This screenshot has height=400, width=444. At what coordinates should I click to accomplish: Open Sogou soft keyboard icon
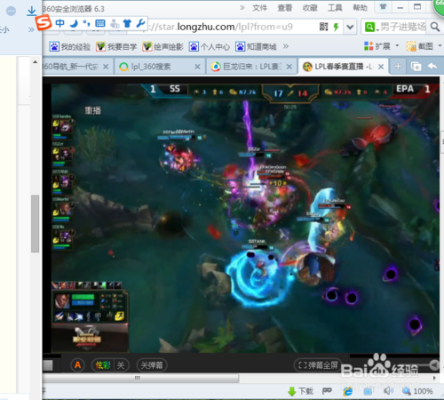click(100, 23)
